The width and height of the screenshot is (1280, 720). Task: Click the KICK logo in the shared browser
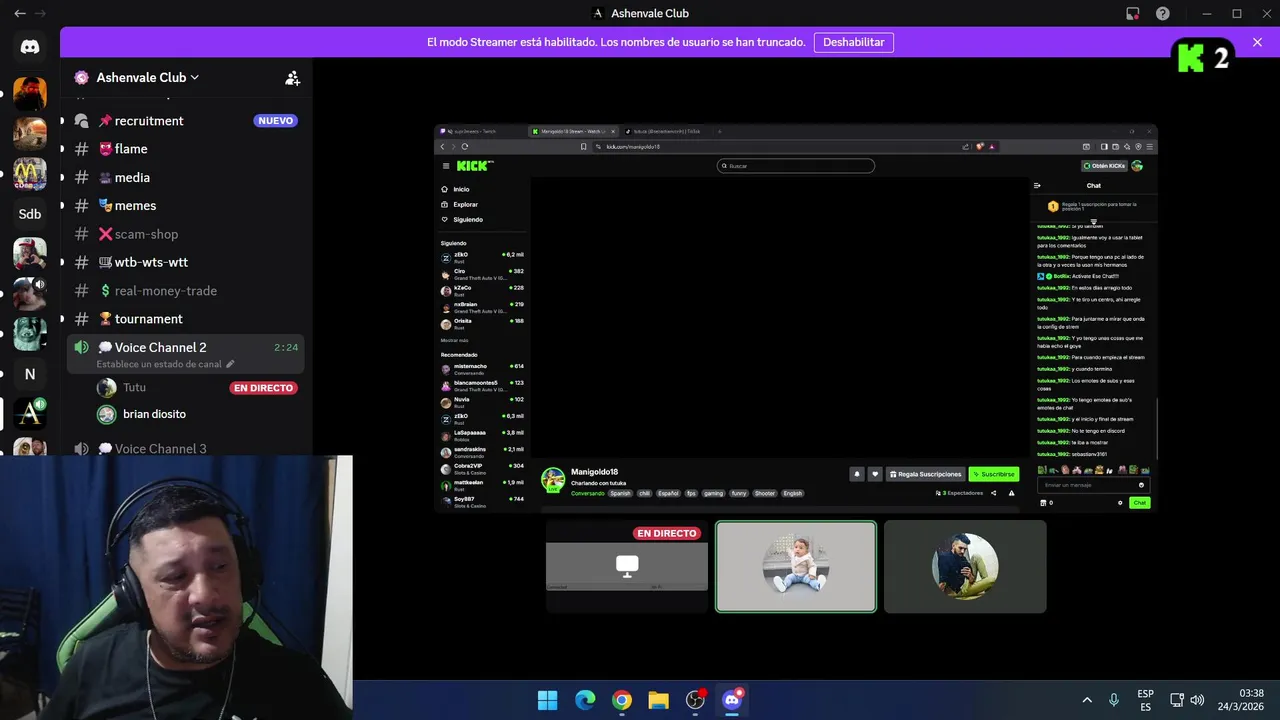coord(470,166)
